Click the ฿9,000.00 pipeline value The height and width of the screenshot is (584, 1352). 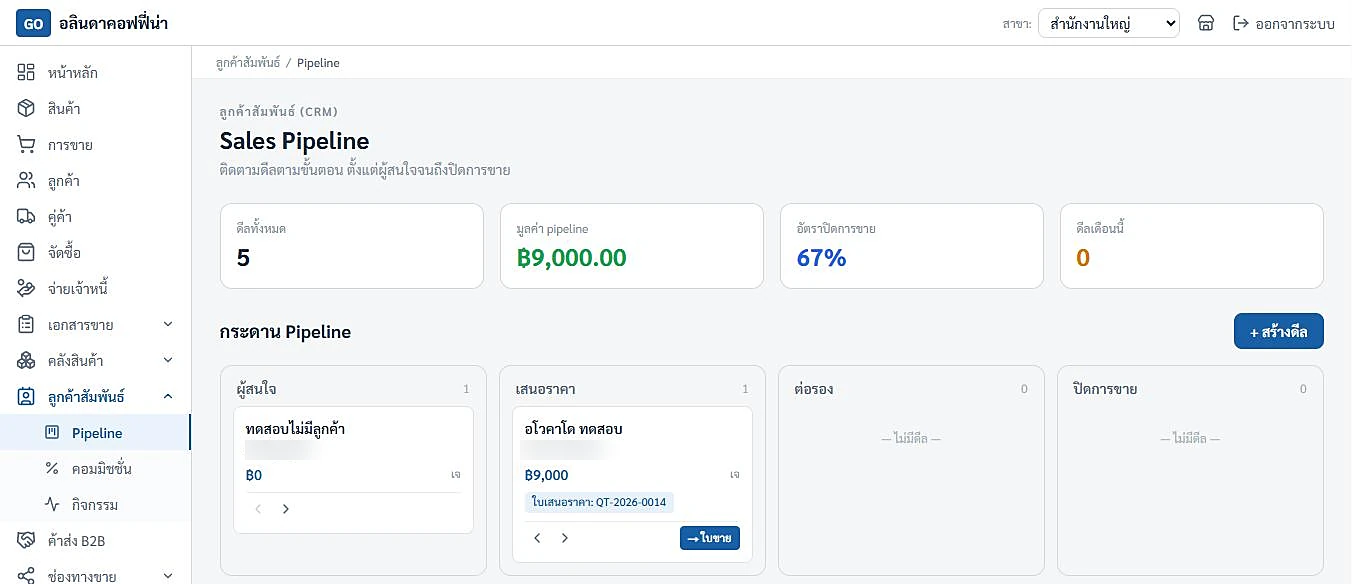coord(572,258)
